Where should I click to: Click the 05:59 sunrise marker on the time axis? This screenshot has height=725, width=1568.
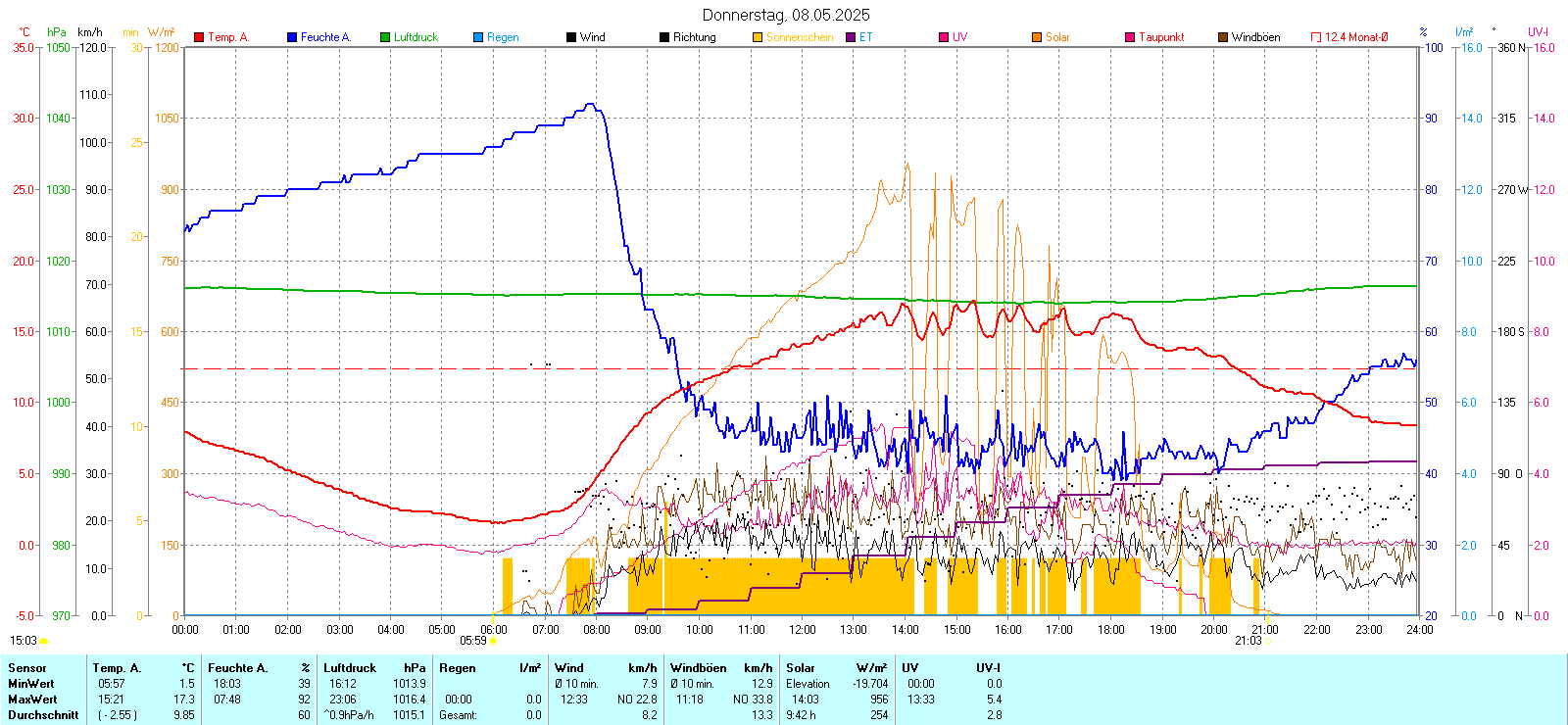[474, 641]
